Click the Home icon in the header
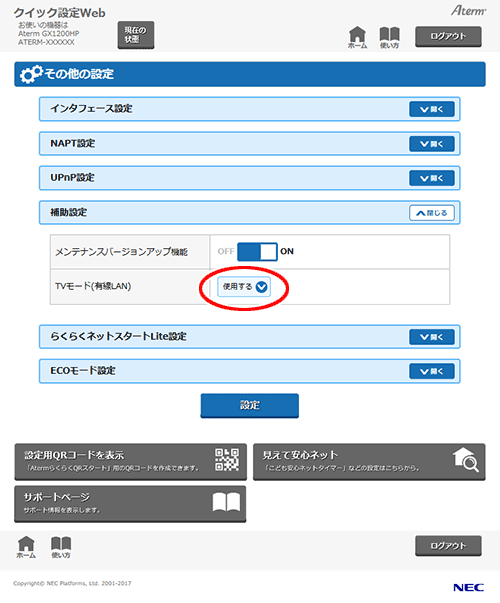This screenshot has height=603, width=500. [x=357, y=37]
